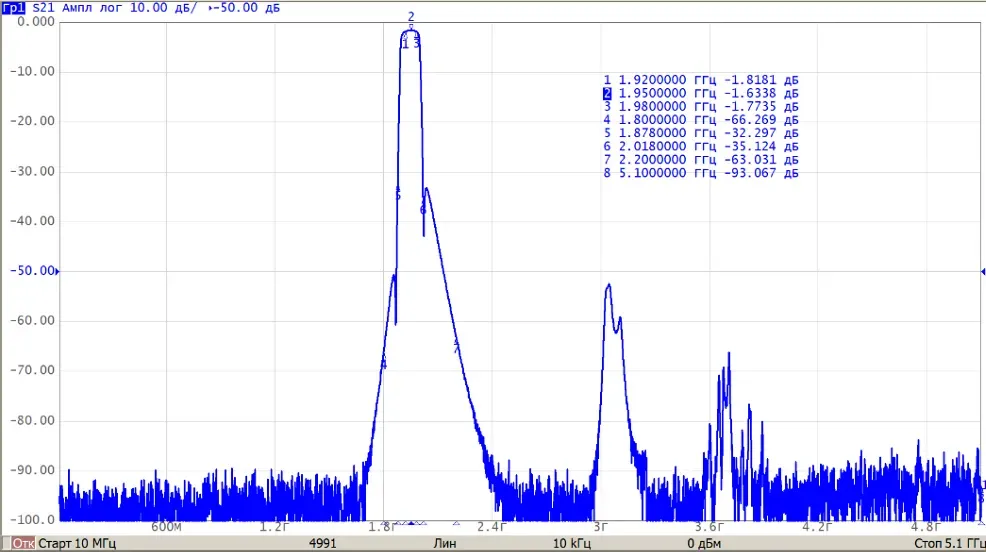The width and height of the screenshot is (986, 552).
Task: Click the 10 кГц IF bandwidth field
Action: click(572, 543)
